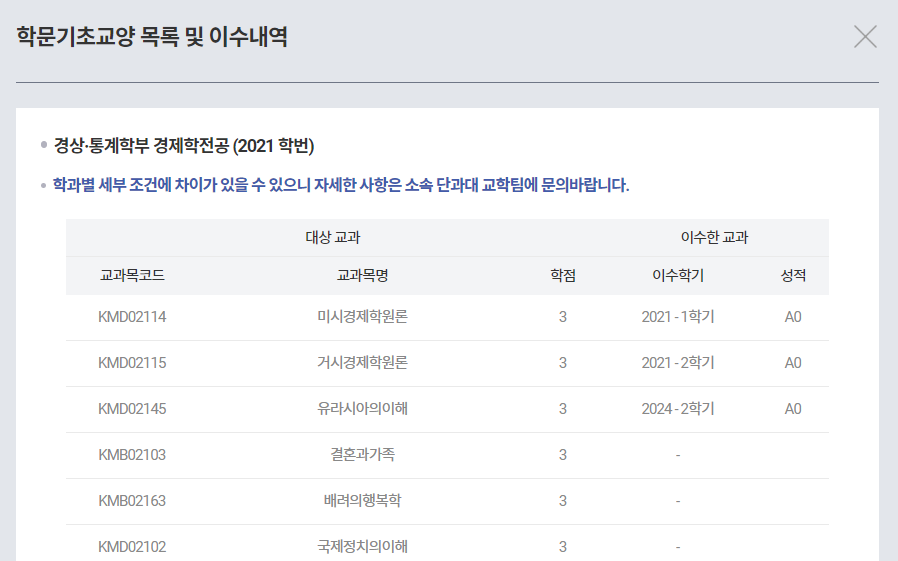The height and width of the screenshot is (561, 898).
Task: Click the 2024 - 2학기 semester cell
Action: pyautogui.click(x=677, y=409)
